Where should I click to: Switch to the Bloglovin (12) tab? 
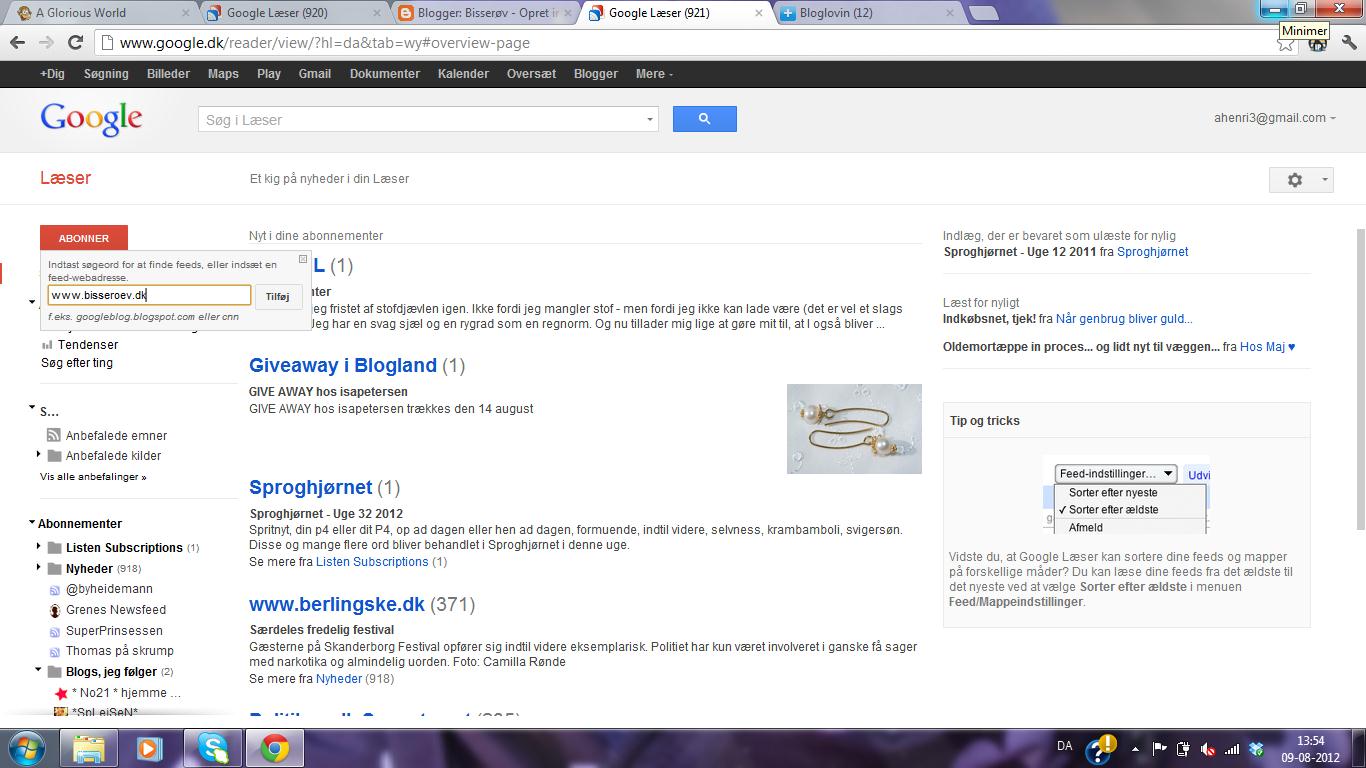point(865,13)
